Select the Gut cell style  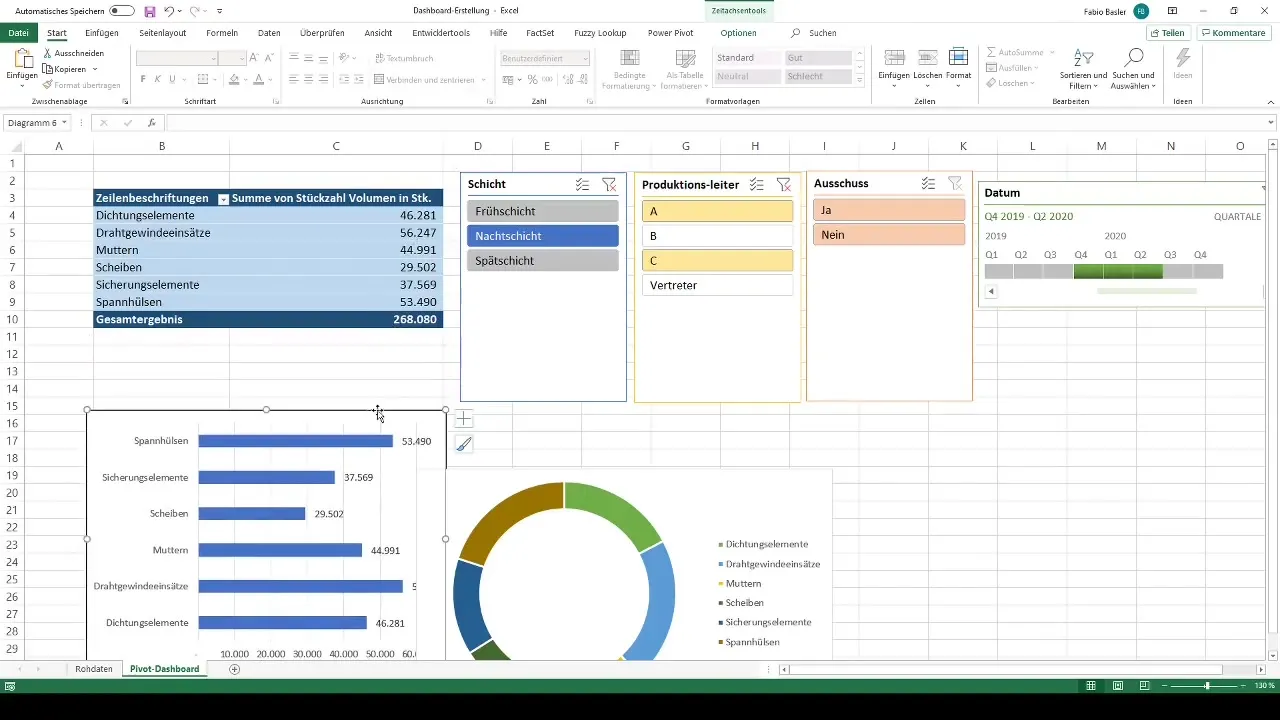(818, 59)
